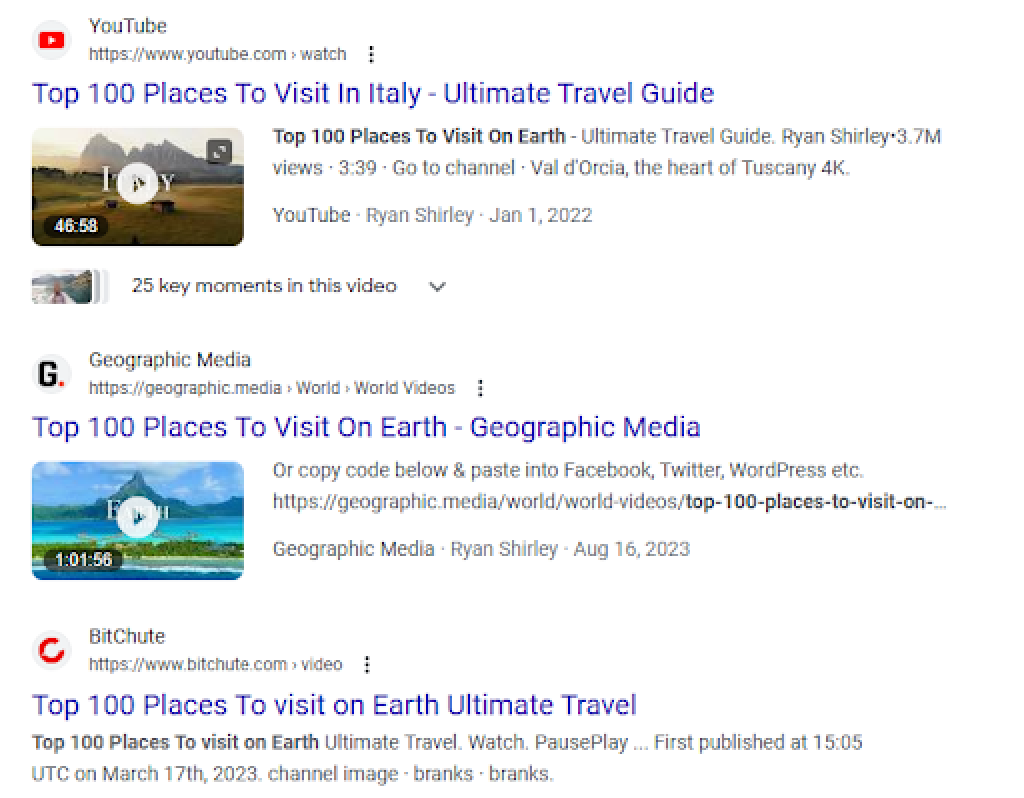Open BitChute Top 100 Places Ultimate Travel link

pos(334,705)
